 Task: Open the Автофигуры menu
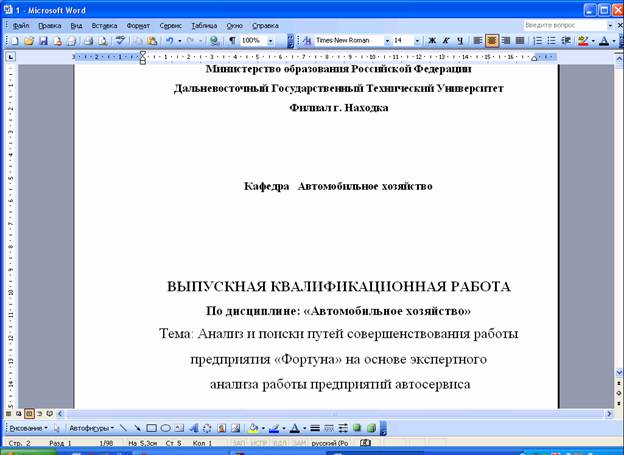[x=91, y=428]
